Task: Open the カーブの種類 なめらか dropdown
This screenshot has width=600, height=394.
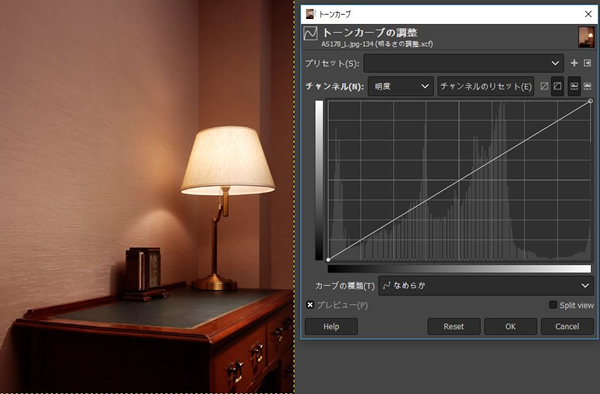Action: [x=486, y=286]
